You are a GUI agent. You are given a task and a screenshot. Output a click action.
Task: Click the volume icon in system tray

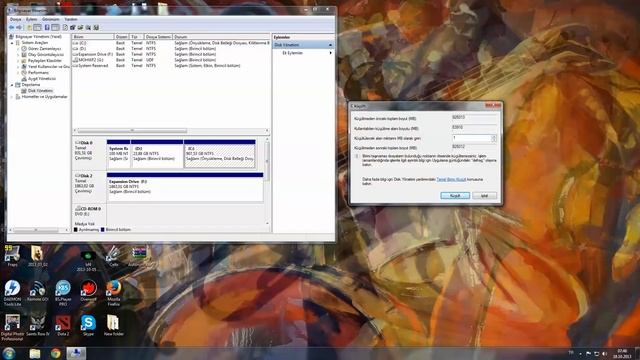click(x=604, y=353)
